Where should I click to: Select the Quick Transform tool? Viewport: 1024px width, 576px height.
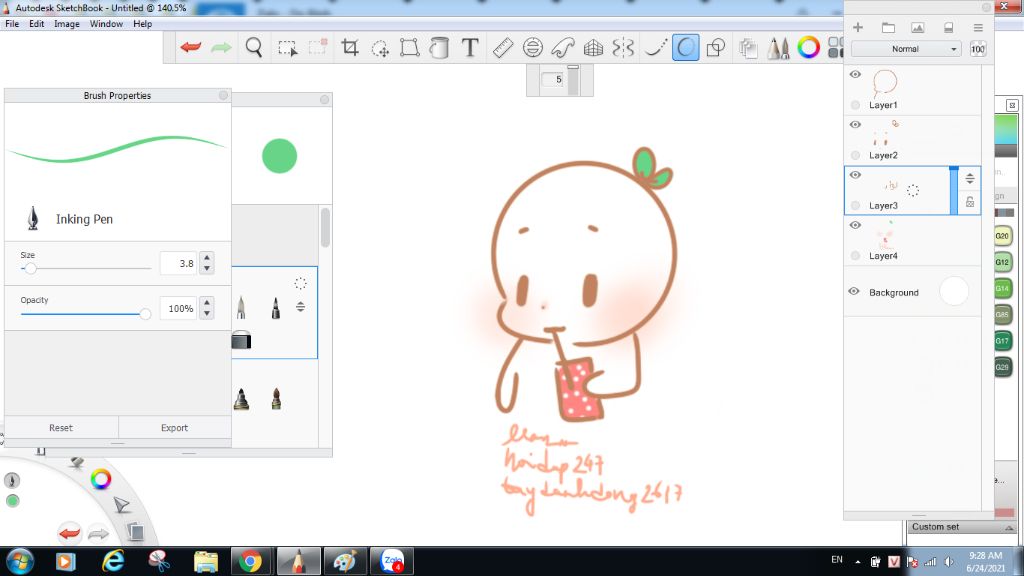click(x=379, y=48)
